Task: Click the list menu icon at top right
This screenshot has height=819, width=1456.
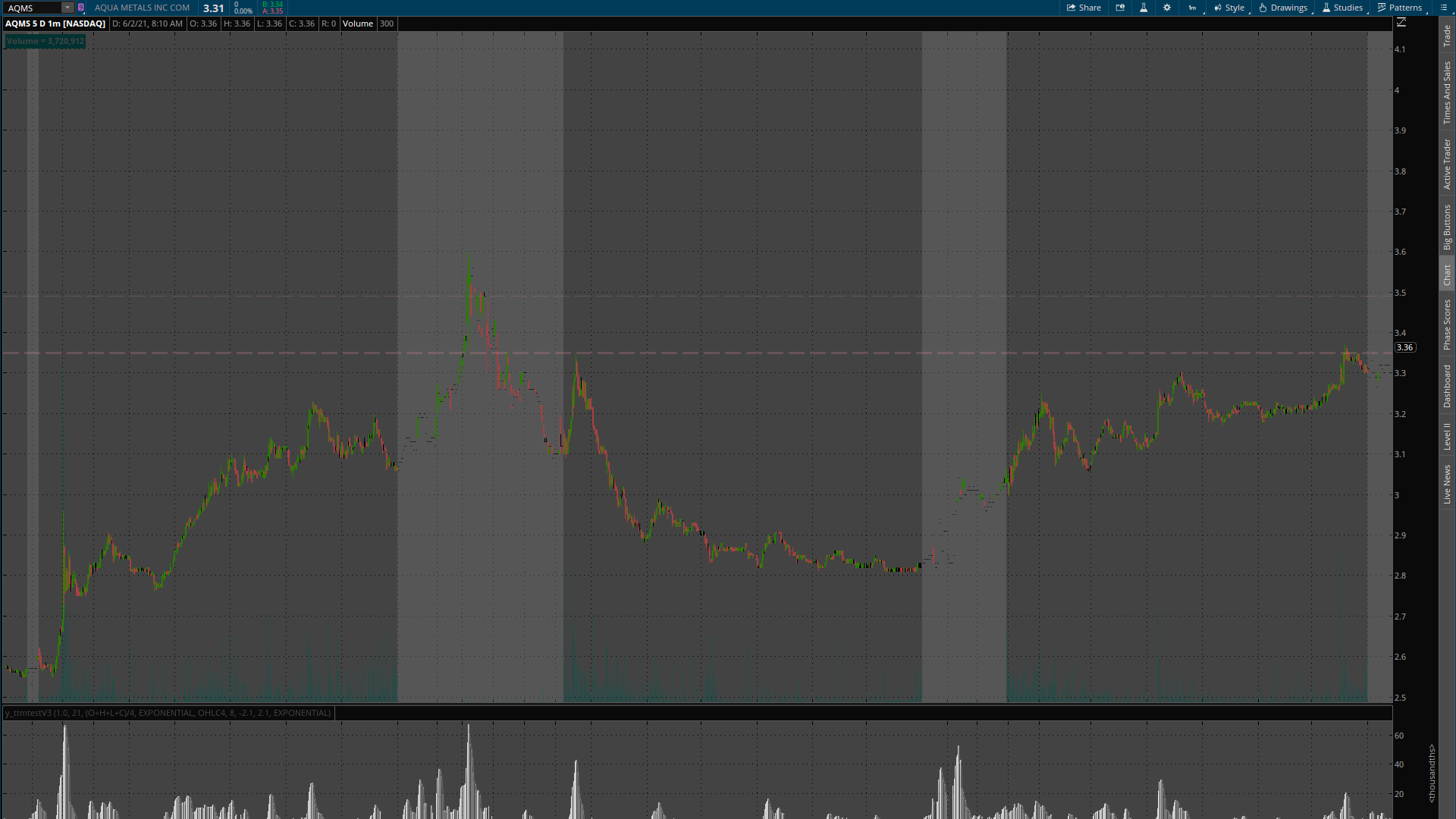Action: 1444,8
